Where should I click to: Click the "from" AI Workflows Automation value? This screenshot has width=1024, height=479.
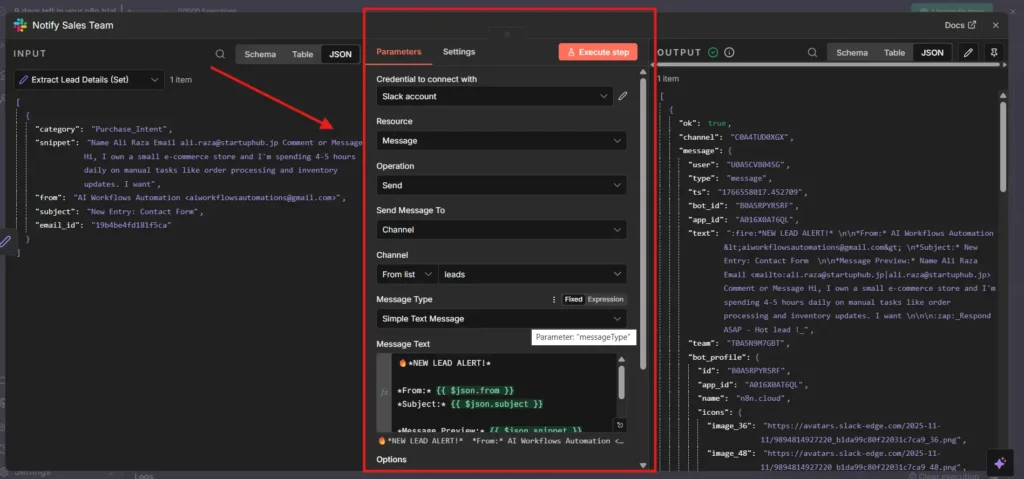(208, 197)
